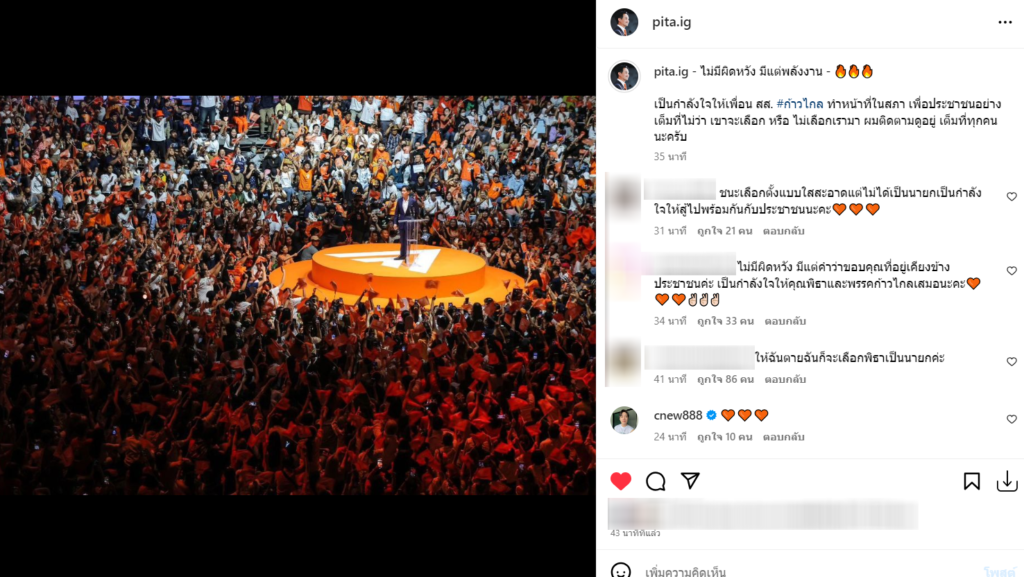
Task: Open cnew888 profile avatar
Action: click(624, 420)
